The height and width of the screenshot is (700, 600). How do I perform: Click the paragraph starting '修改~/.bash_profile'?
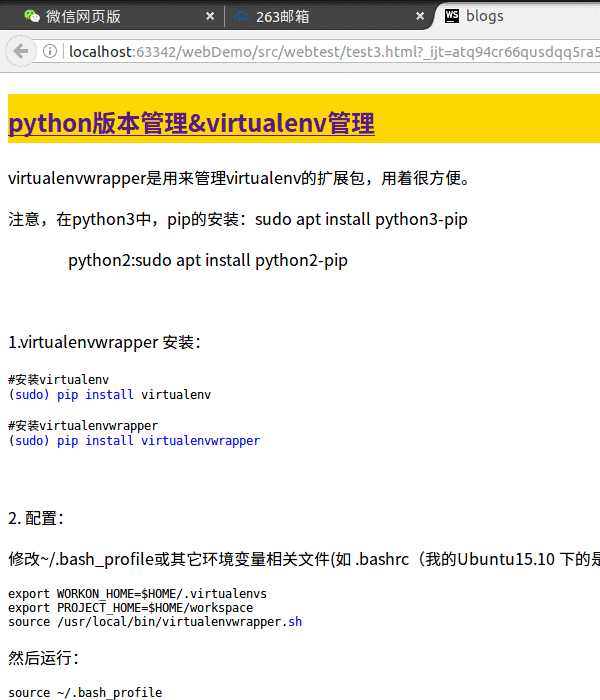304,559
